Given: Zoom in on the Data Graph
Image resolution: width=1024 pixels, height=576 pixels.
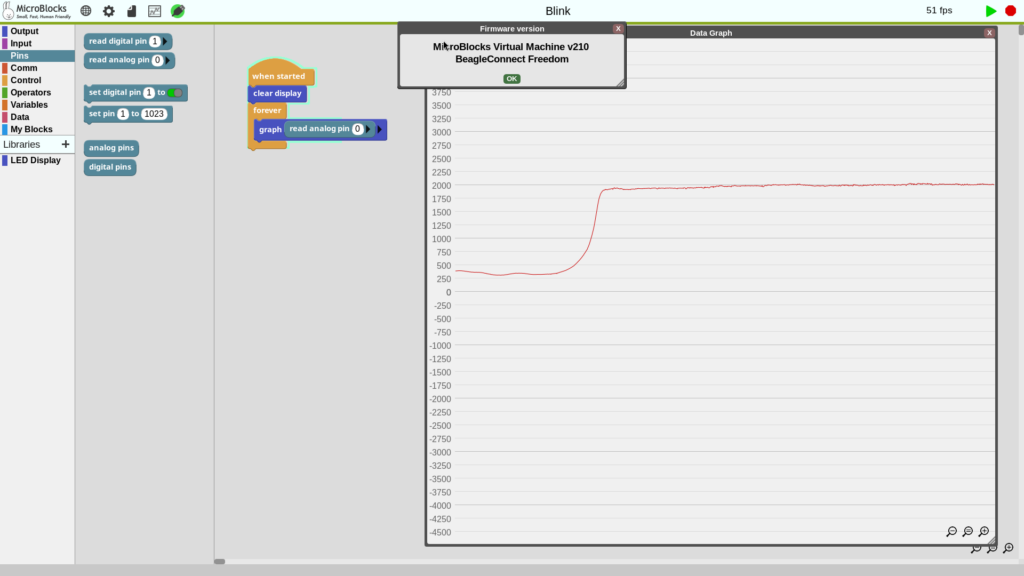Looking at the screenshot, I should [x=984, y=532].
